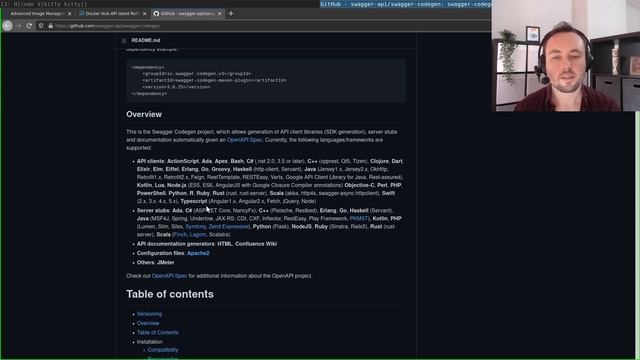Click the README.md file header label
Viewport: 640px width, 360px height.
tap(146, 40)
